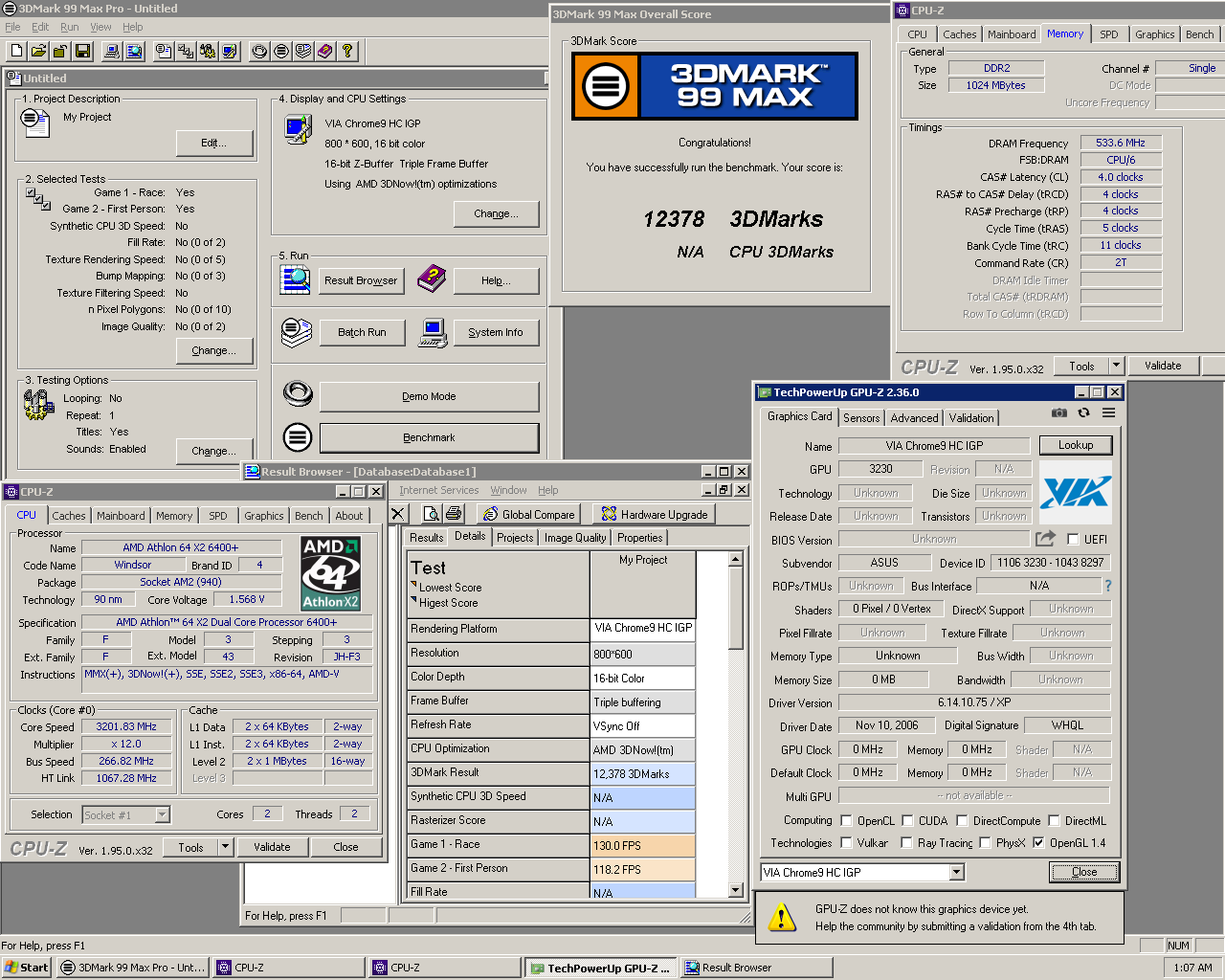Switch to TechPowerUp GPU-Z taskbar item

click(x=600, y=968)
